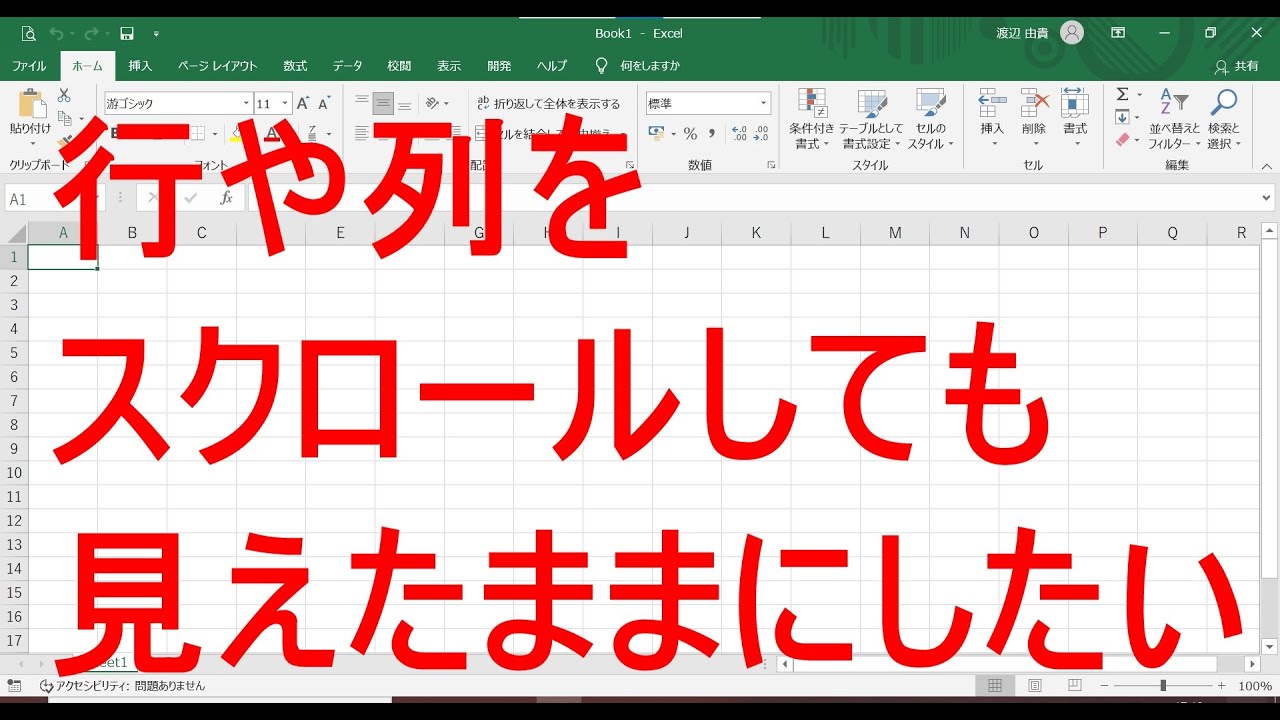Viewport: 1280px width, 720px height.
Task: Switch to the 挿入 ribbon tab
Action: [x=141, y=66]
